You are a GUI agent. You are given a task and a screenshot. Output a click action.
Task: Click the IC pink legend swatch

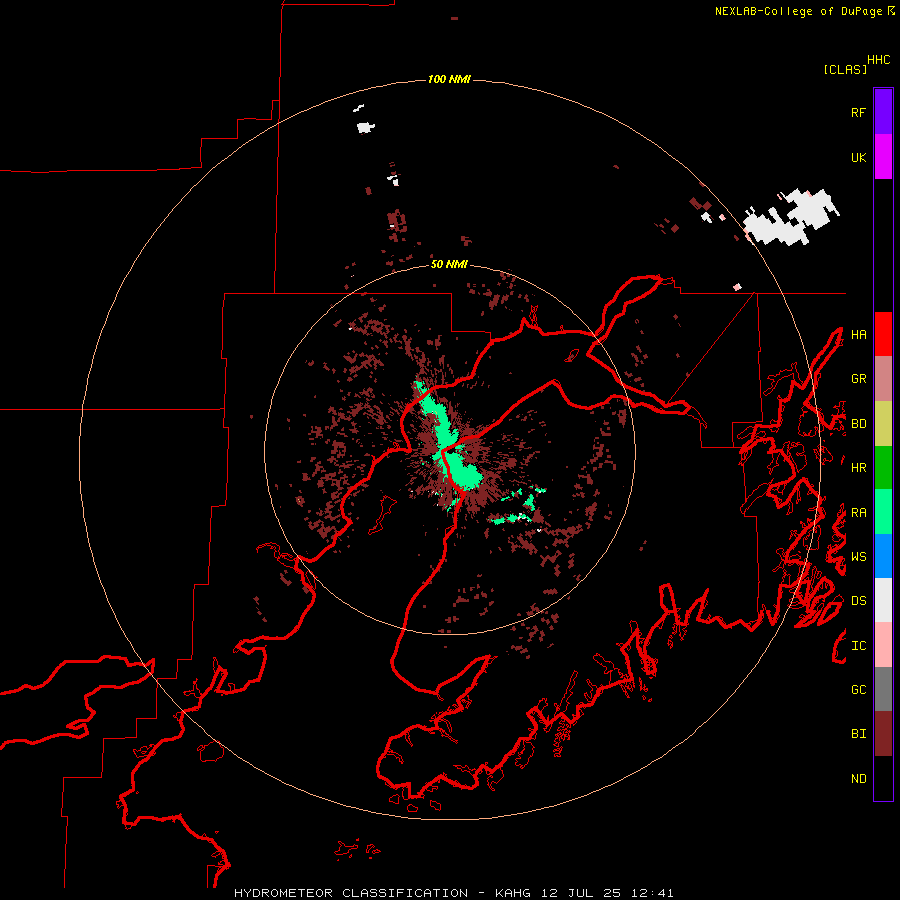point(883,645)
